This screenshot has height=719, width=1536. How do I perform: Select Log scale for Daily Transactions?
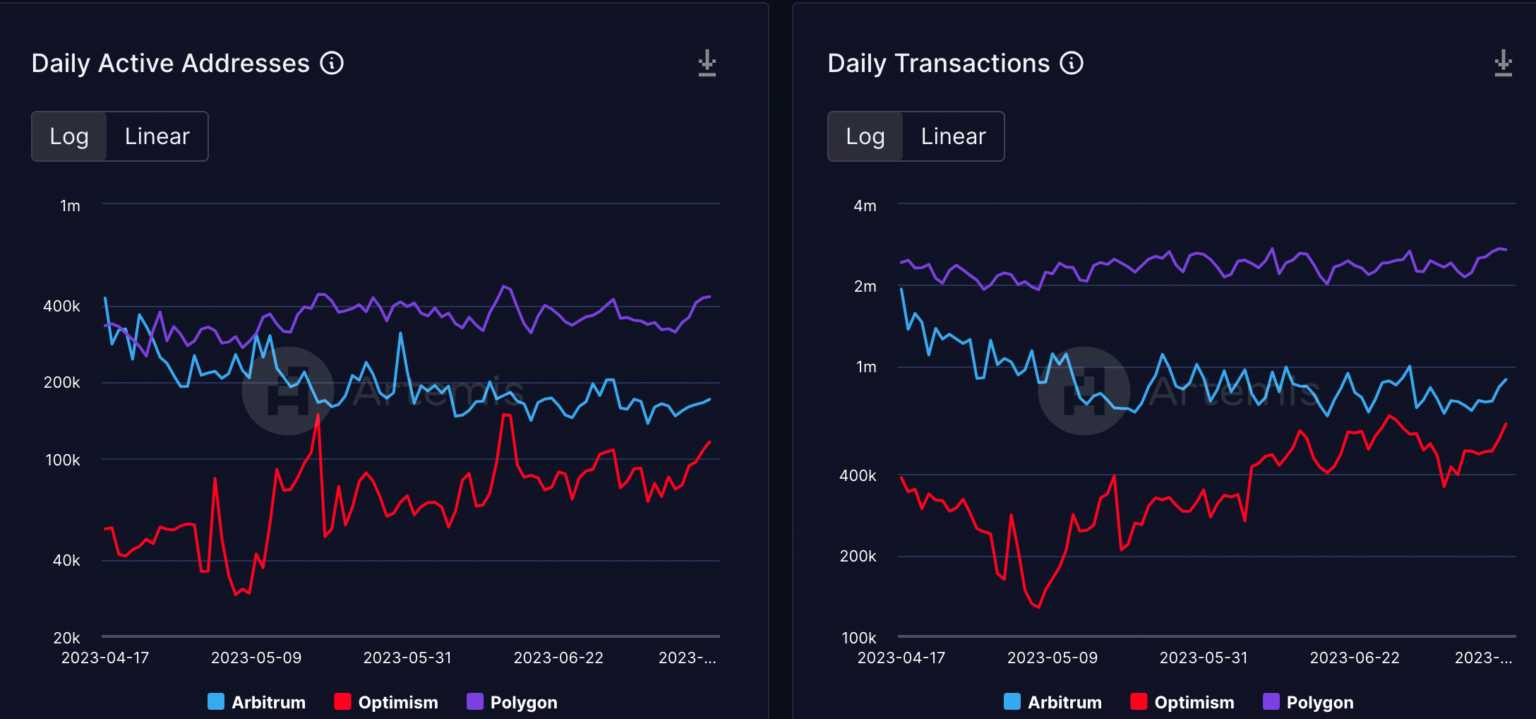point(865,136)
